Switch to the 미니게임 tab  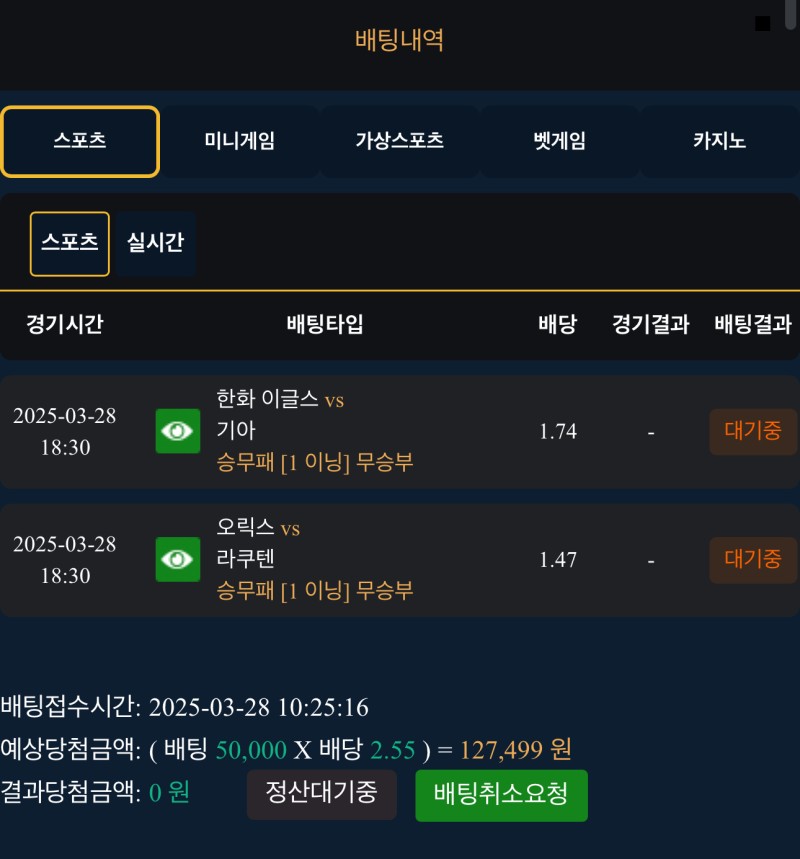tap(239, 141)
